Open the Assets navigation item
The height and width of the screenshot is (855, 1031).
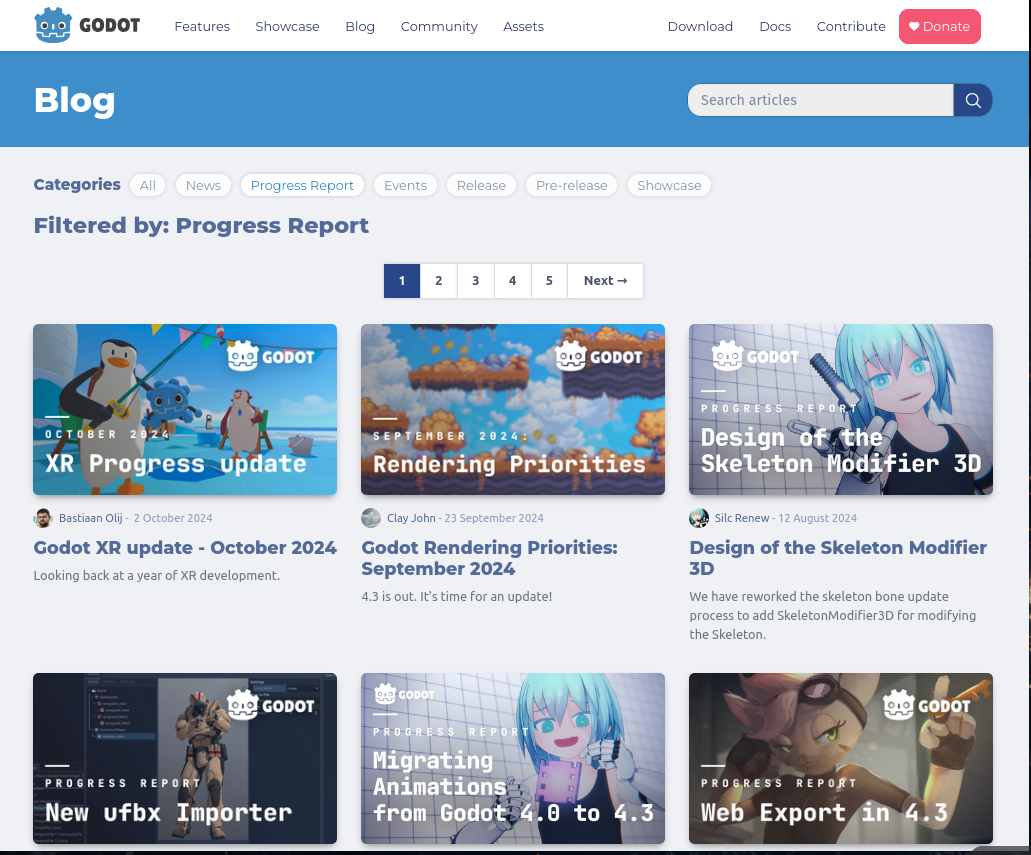tap(523, 26)
